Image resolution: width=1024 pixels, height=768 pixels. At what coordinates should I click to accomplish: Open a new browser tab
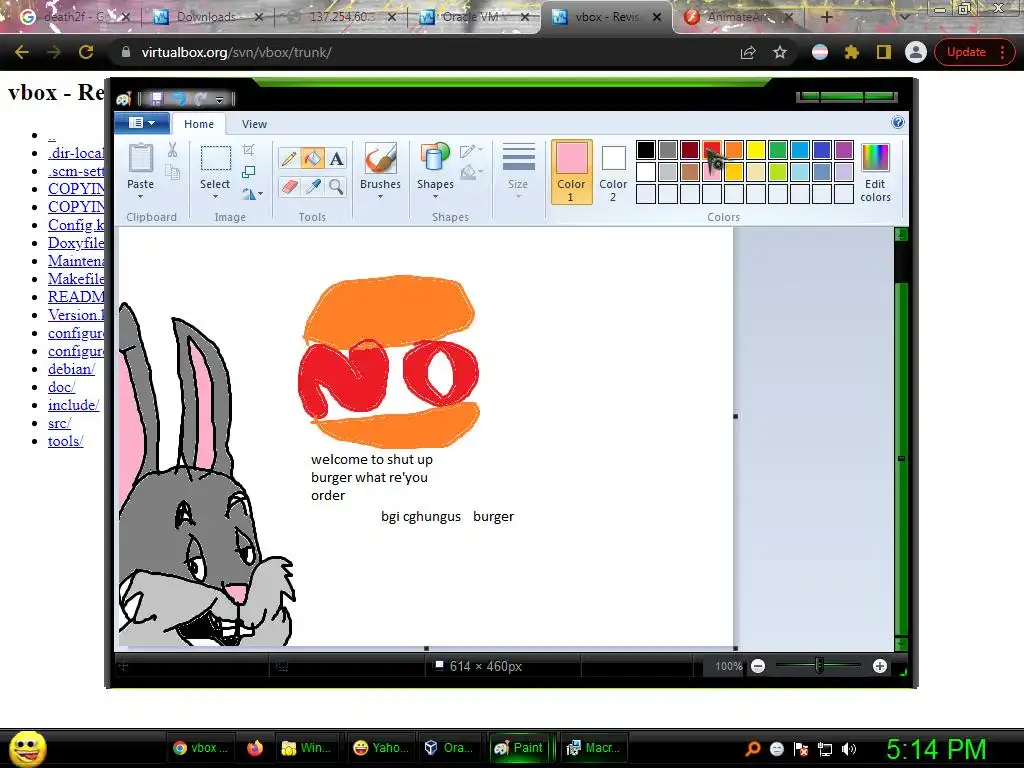pyautogui.click(x=826, y=17)
